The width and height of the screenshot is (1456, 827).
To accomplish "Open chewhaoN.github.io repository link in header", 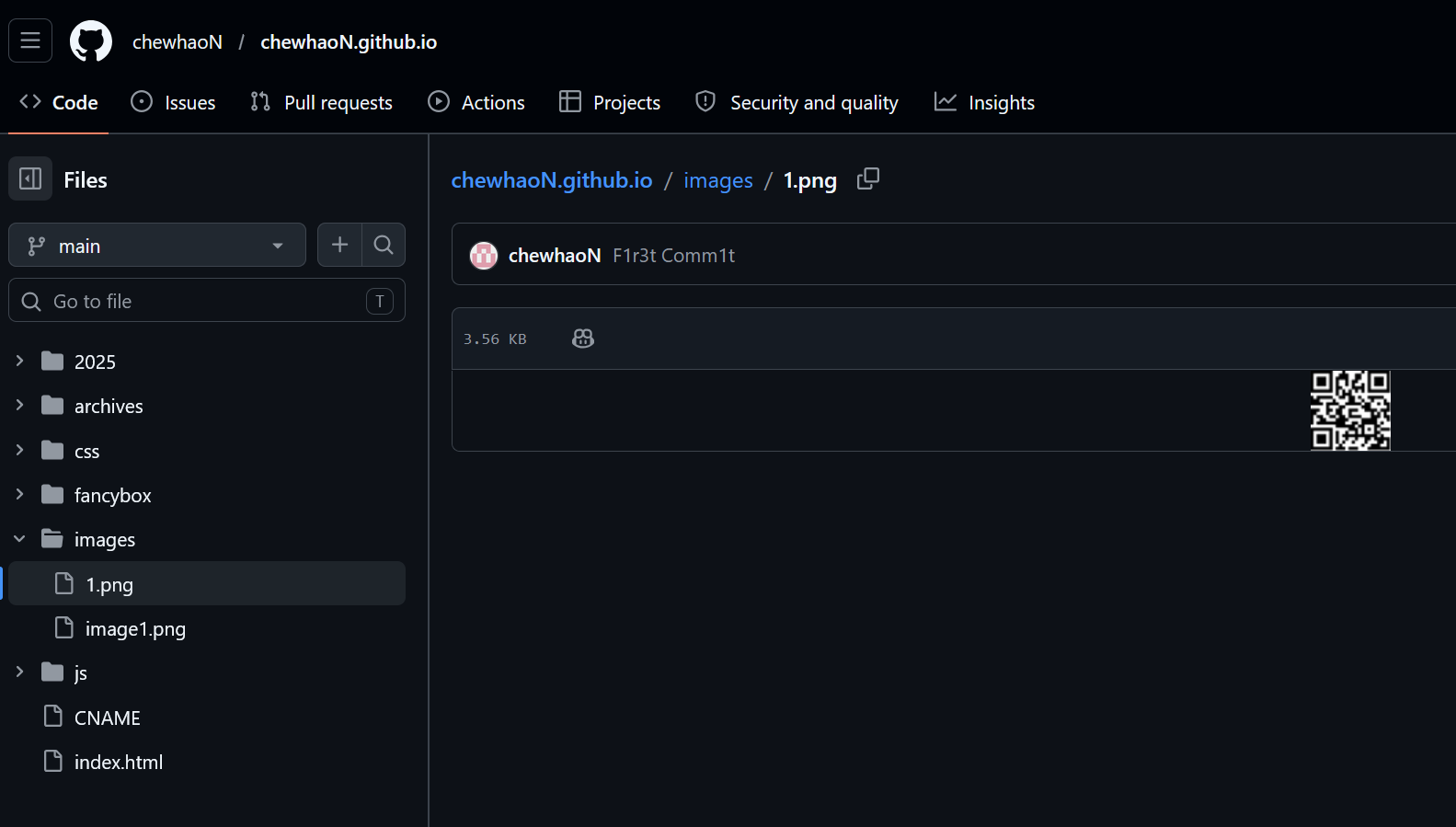I will [349, 41].
